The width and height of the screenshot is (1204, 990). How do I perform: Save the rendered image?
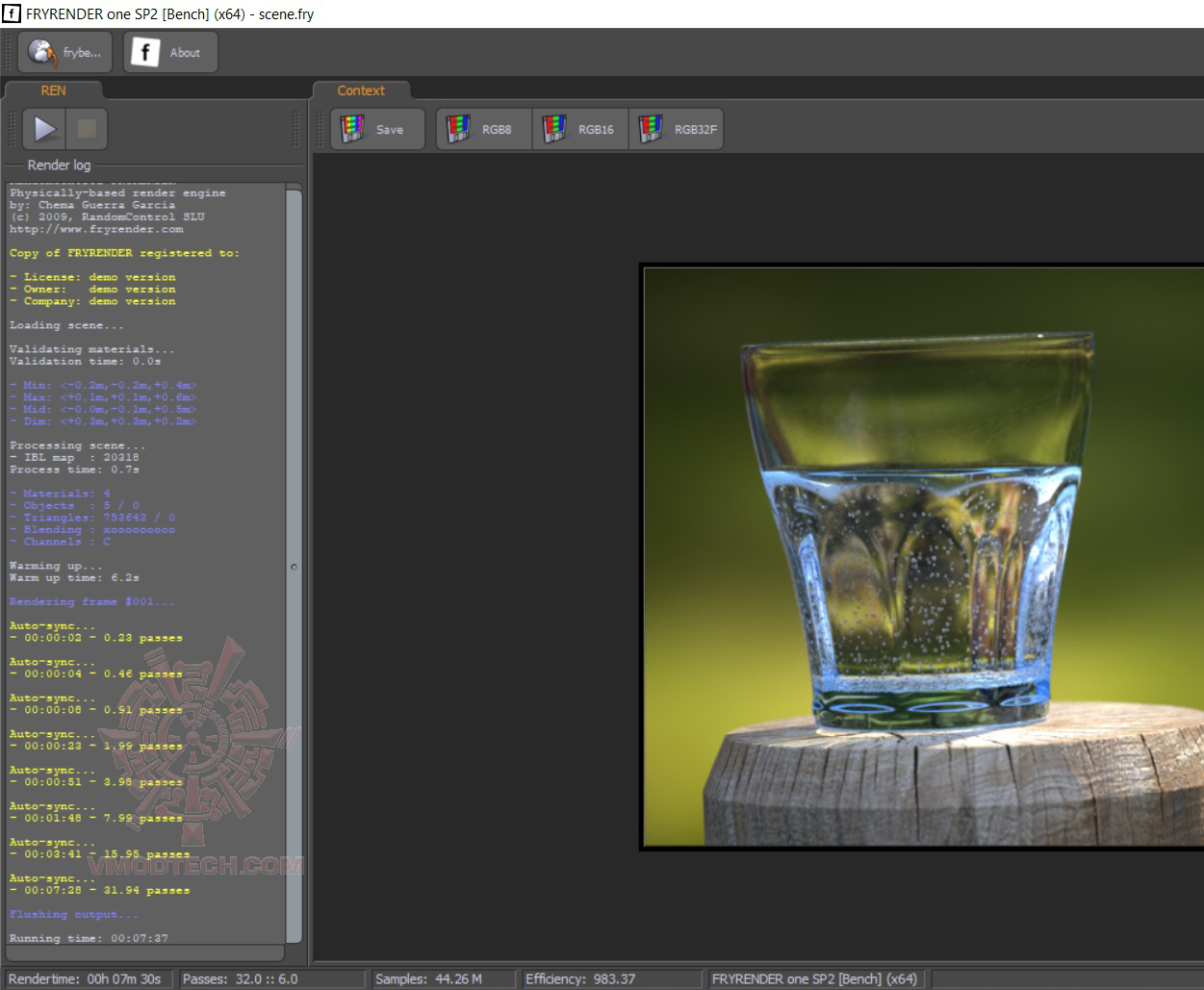pos(377,130)
